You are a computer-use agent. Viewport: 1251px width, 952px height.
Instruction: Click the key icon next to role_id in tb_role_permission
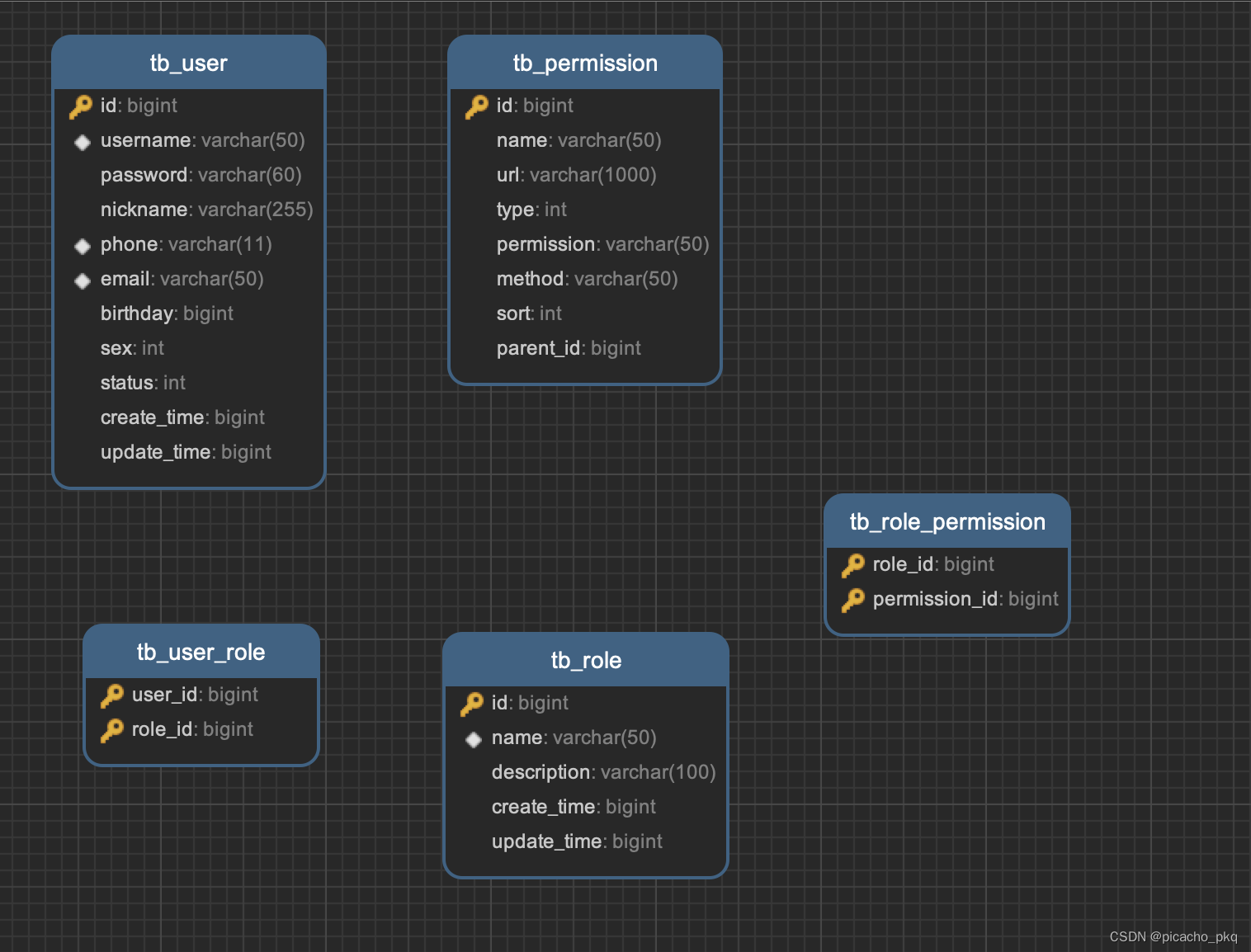click(853, 565)
